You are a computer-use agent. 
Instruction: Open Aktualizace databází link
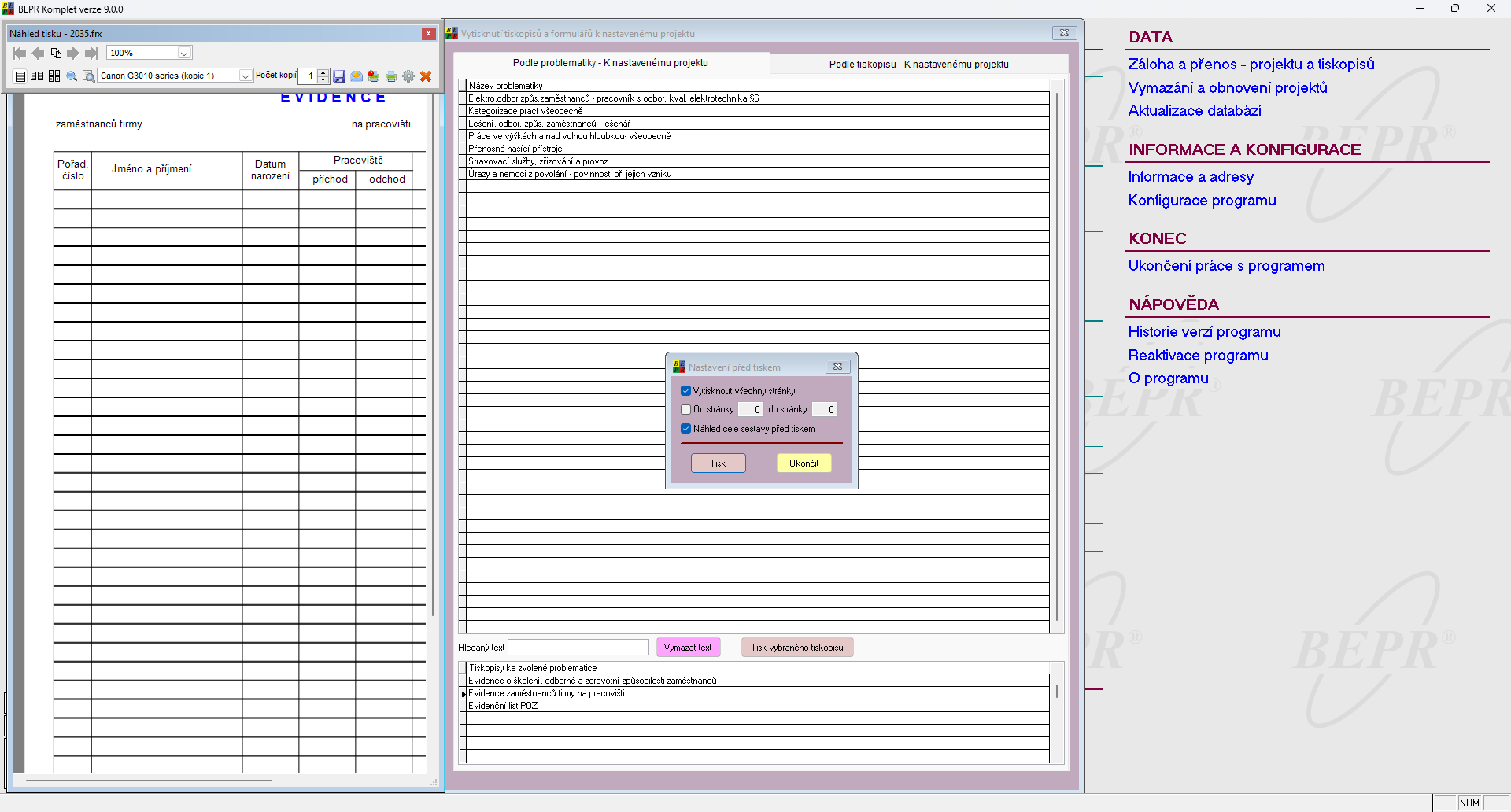1195,111
